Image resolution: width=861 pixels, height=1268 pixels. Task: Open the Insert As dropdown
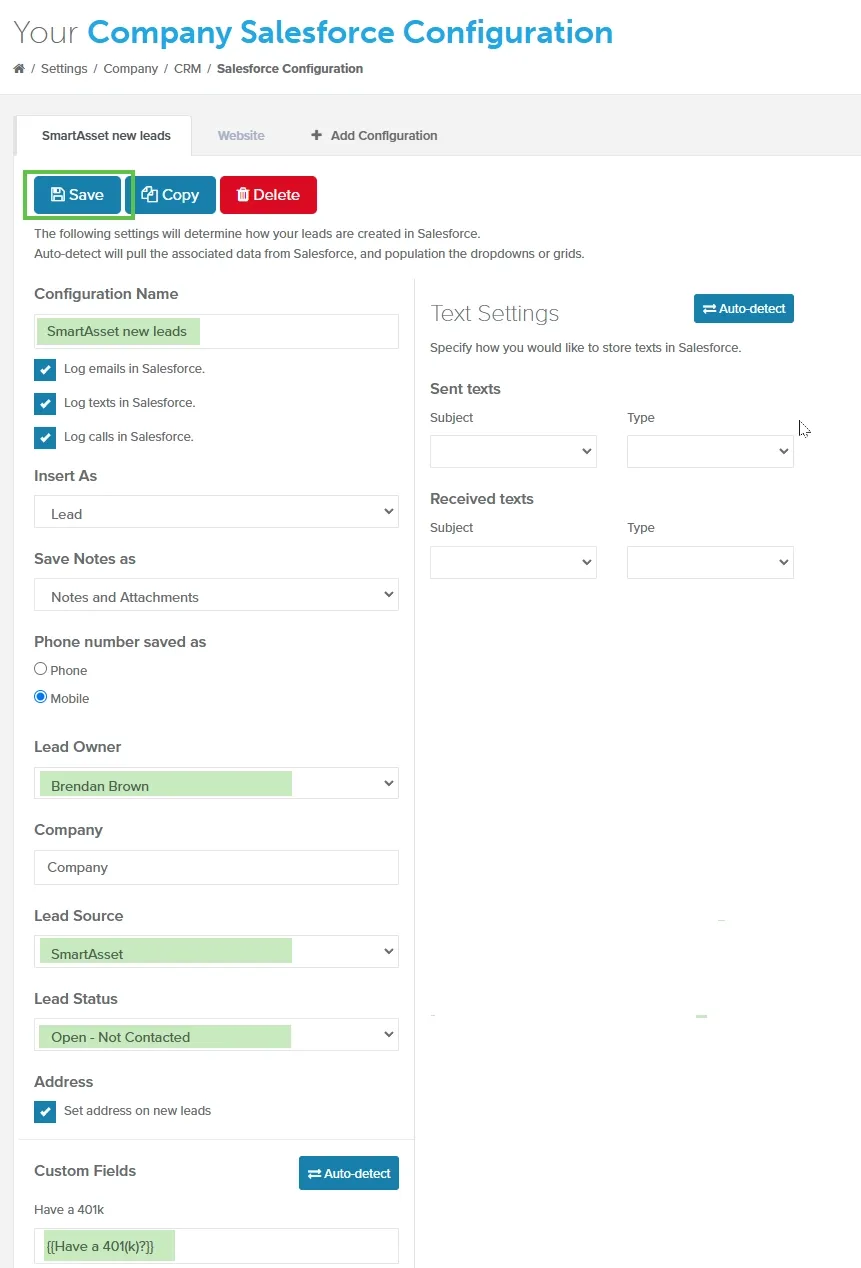216,512
